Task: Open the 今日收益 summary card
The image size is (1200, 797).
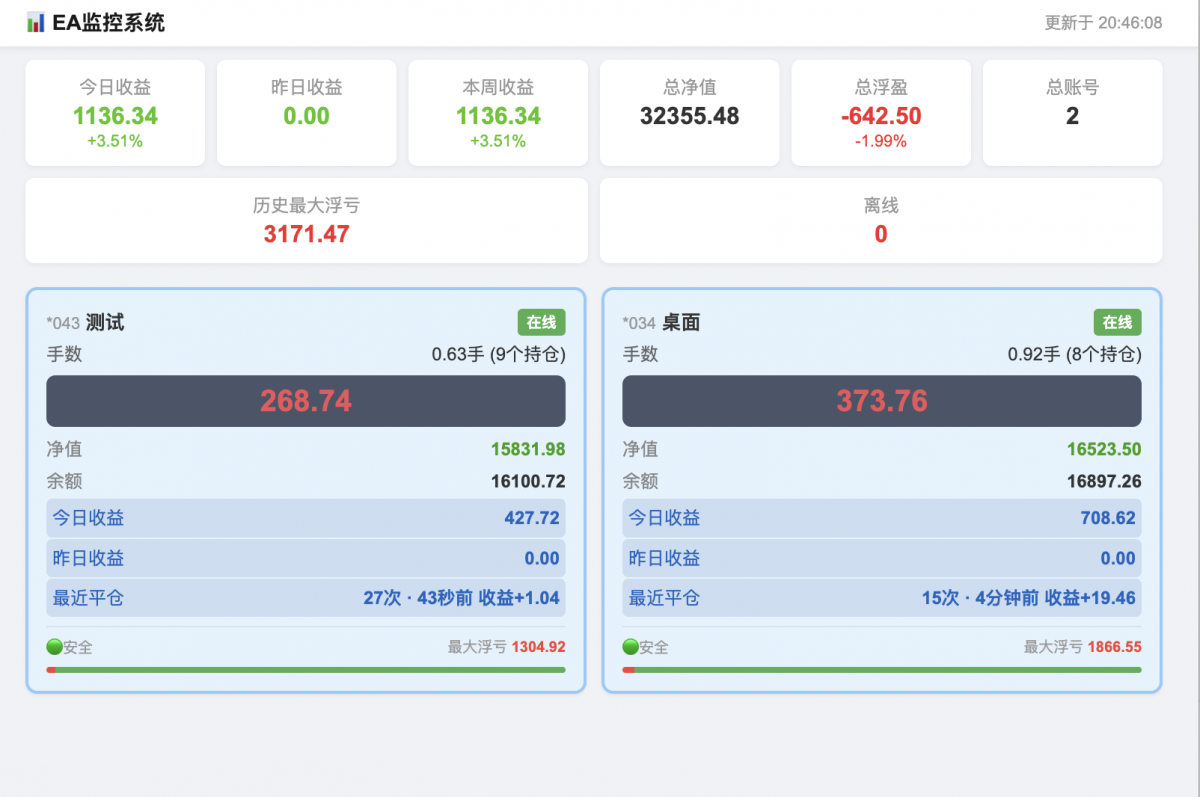Action: [115, 113]
